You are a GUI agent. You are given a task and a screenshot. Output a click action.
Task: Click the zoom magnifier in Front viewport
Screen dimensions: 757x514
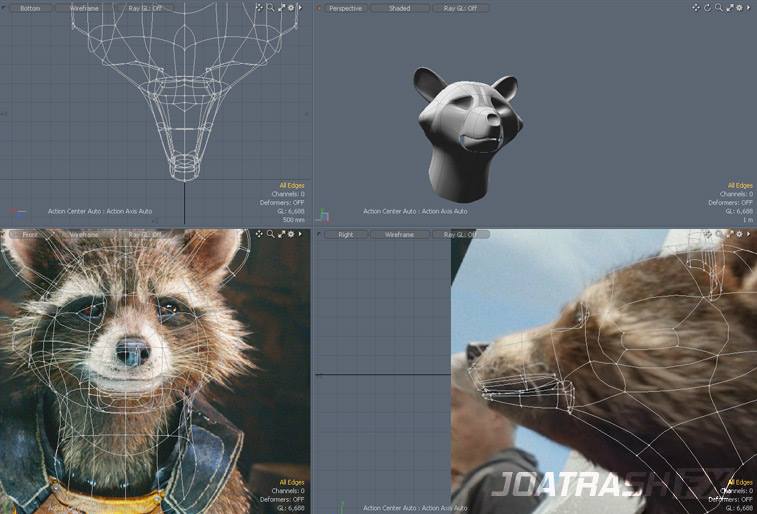tap(270, 234)
